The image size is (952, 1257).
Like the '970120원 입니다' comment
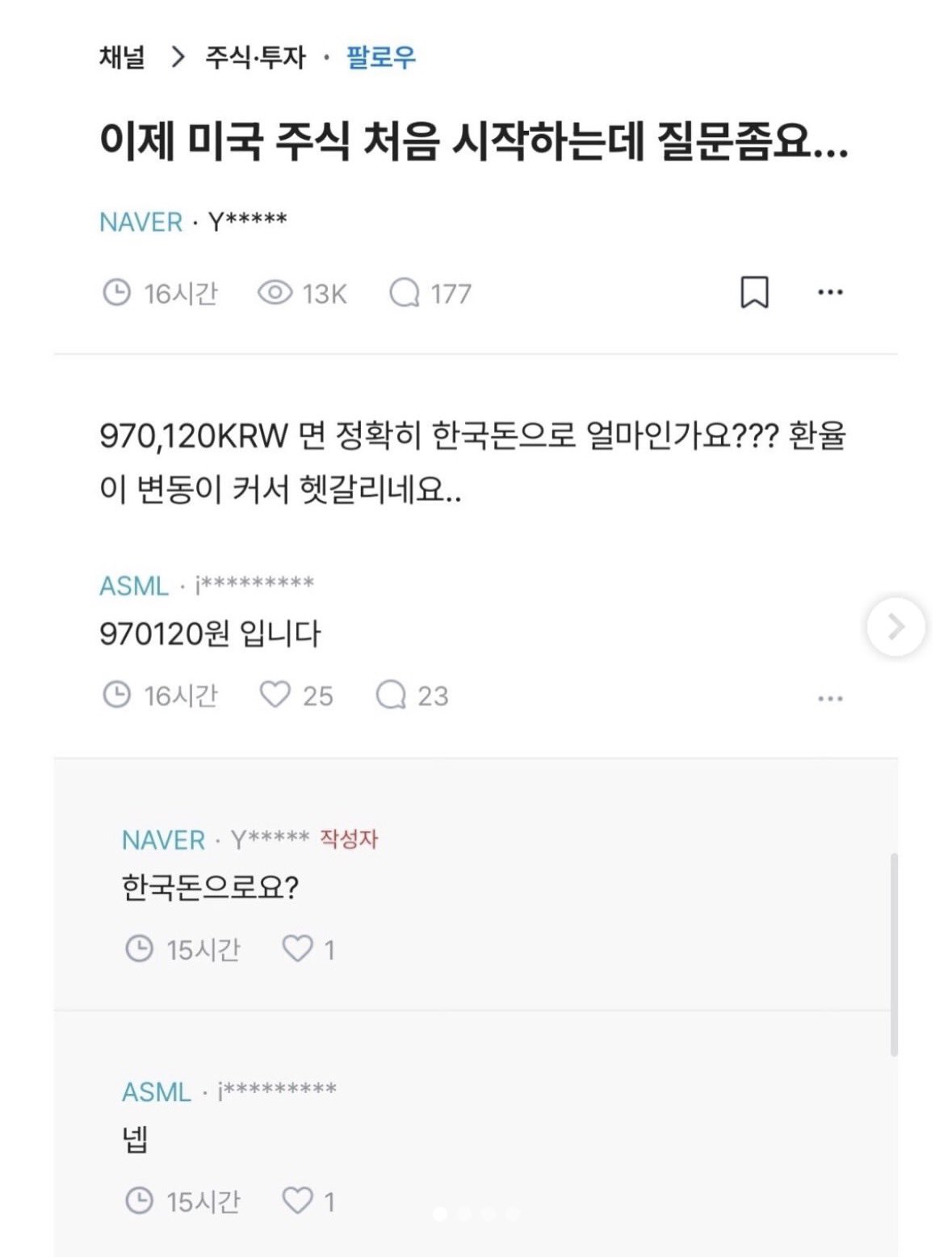[x=275, y=695]
